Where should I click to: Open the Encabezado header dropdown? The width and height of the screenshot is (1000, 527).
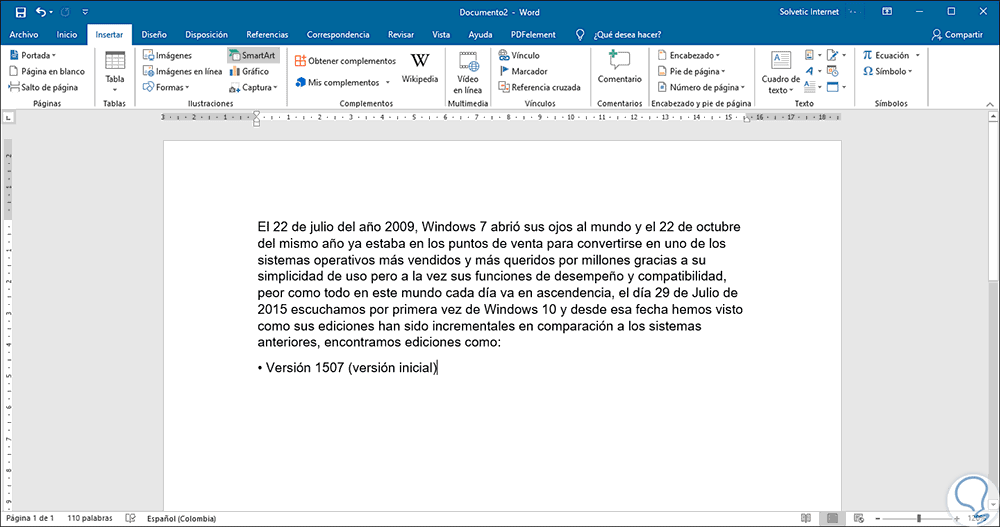click(x=688, y=56)
